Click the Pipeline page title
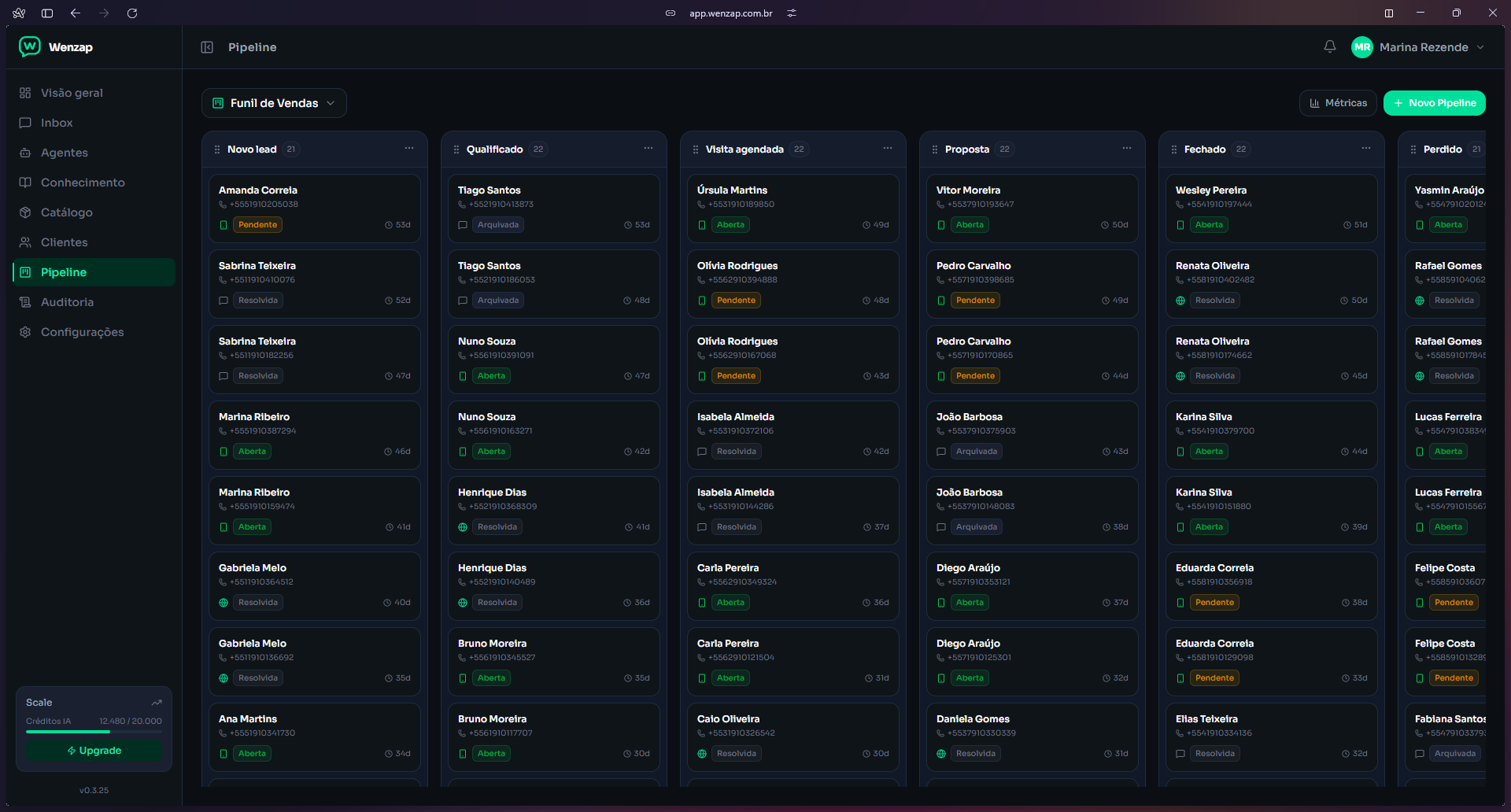Viewport: 1511px width, 812px height. click(x=252, y=47)
